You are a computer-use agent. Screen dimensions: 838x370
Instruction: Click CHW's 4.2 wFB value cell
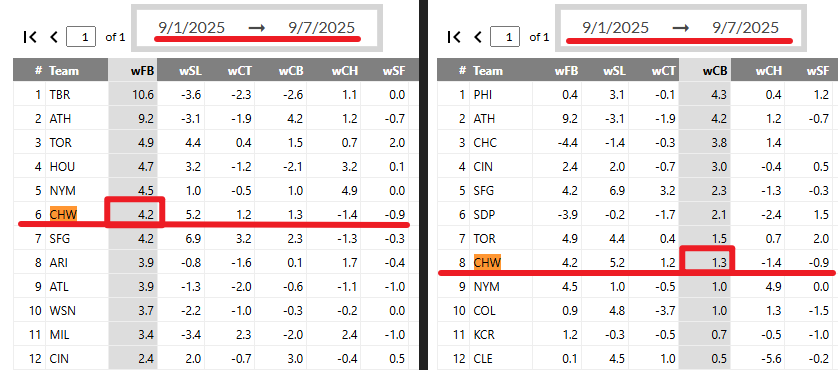(x=134, y=212)
